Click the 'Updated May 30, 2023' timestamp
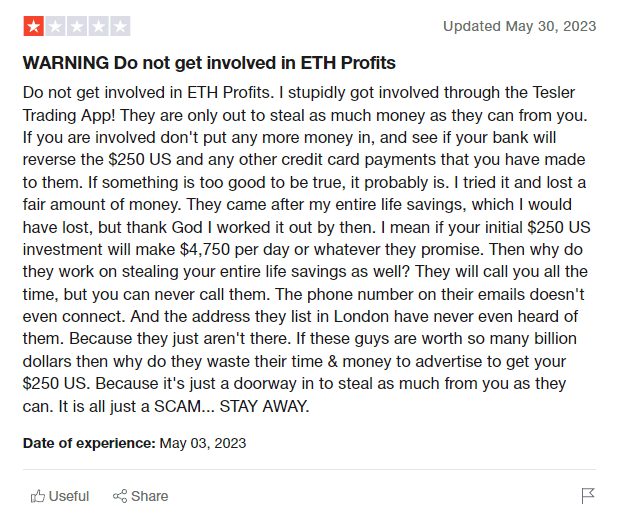This screenshot has width=618, height=521. click(519, 26)
